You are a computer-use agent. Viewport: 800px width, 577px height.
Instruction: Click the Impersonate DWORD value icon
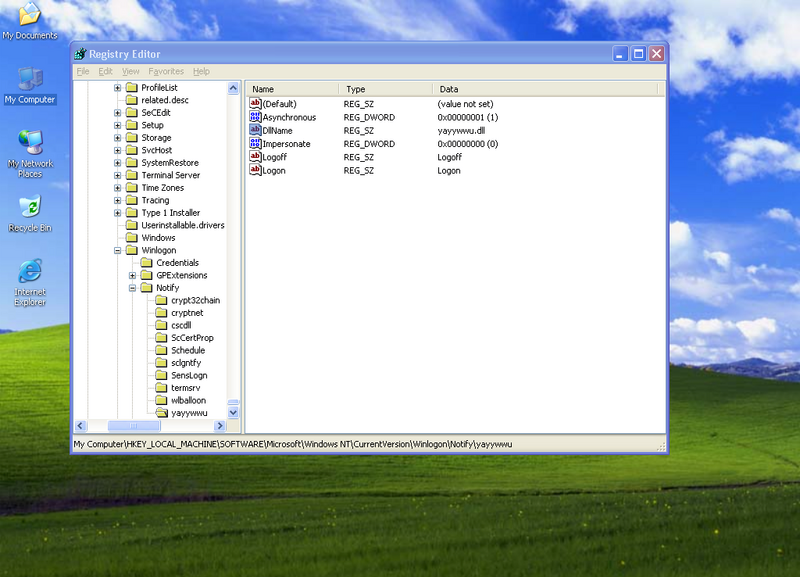[255, 143]
